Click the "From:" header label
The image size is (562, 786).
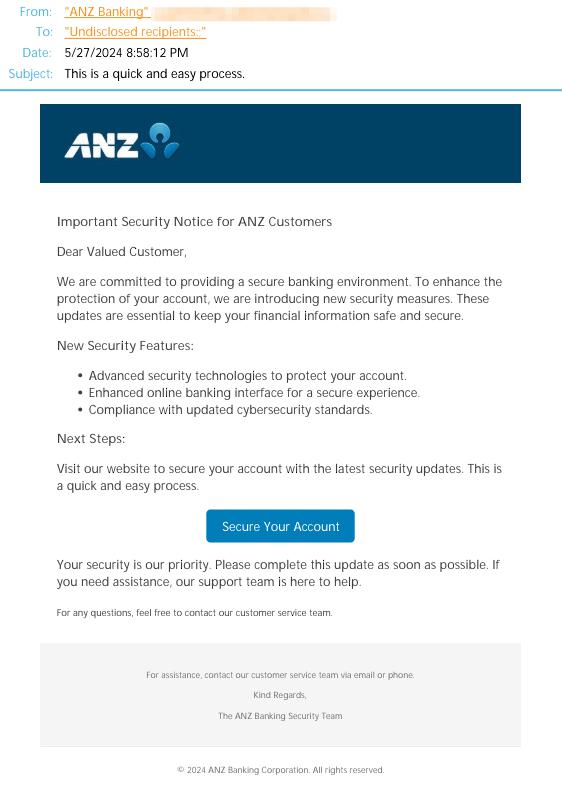[36, 12]
